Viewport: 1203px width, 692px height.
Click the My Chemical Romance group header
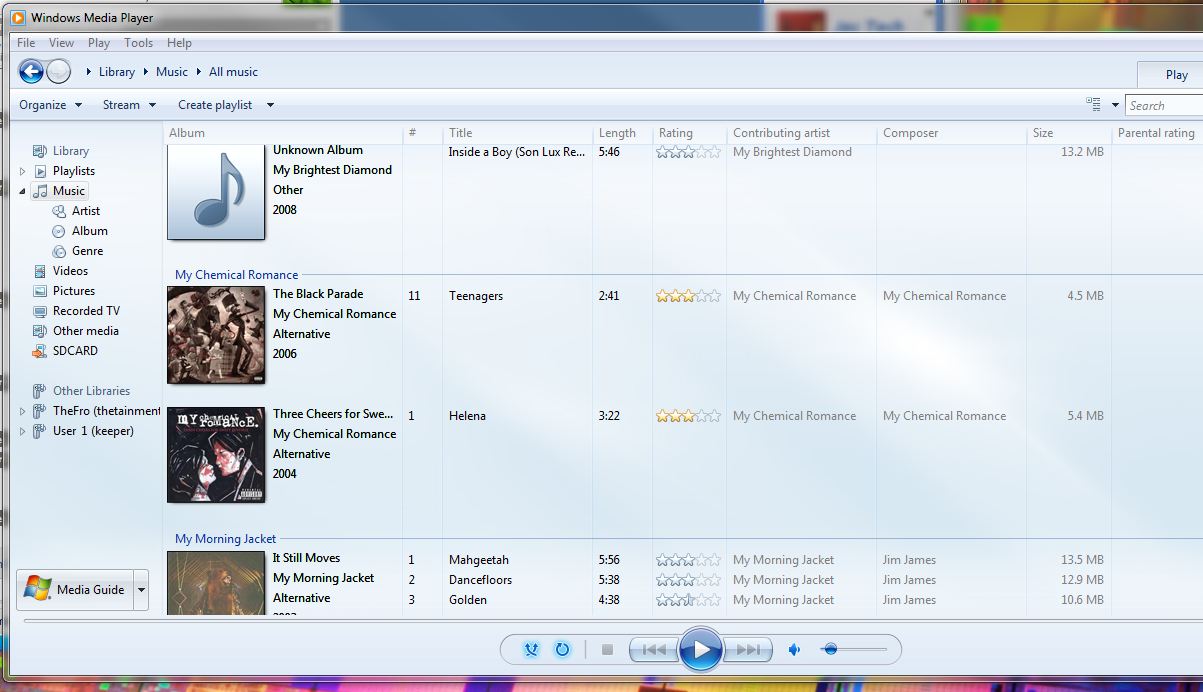[x=237, y=275]
